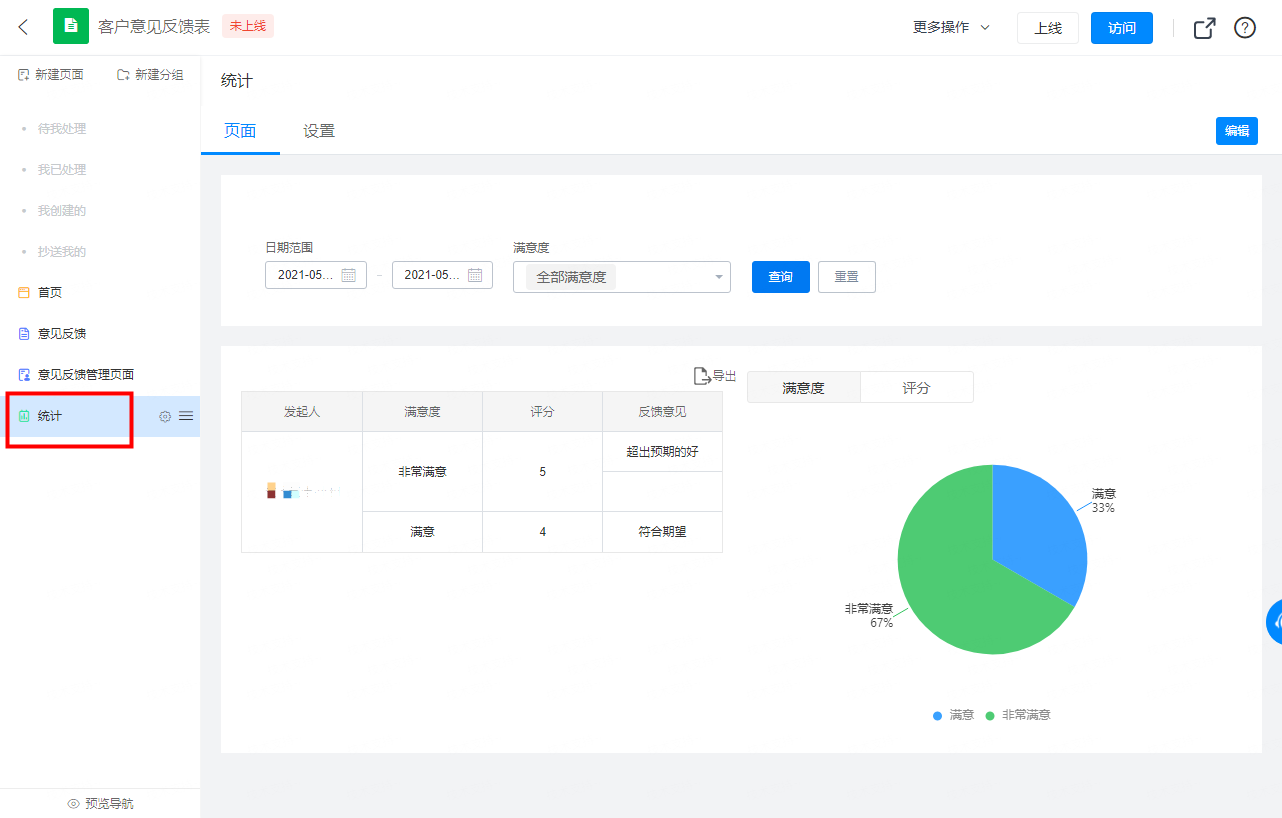Click the score 4 cell
This screenshot has height=818, width=1282.
542,532
